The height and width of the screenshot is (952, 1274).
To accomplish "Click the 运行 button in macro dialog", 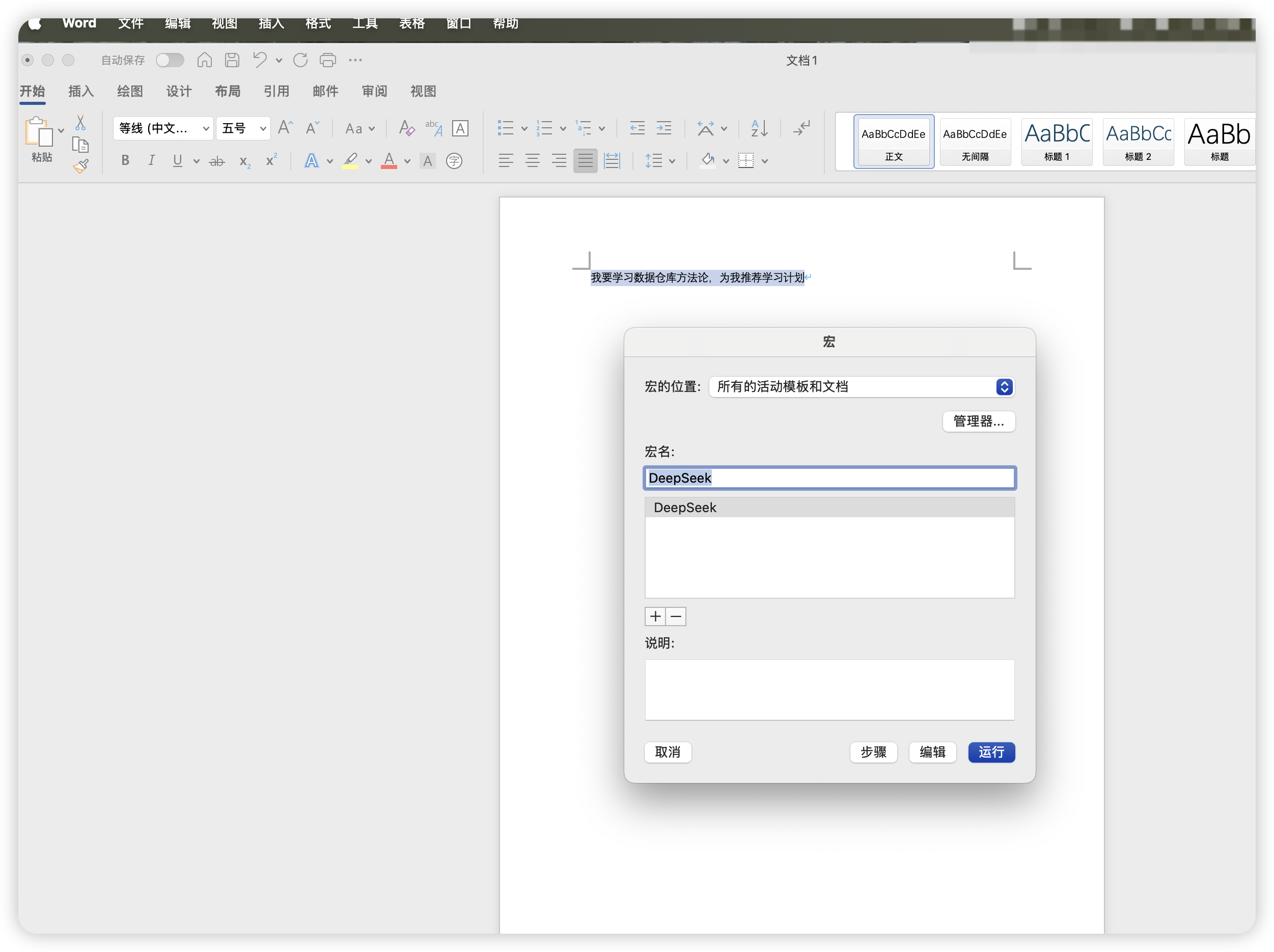I will [x=991, y=751].
